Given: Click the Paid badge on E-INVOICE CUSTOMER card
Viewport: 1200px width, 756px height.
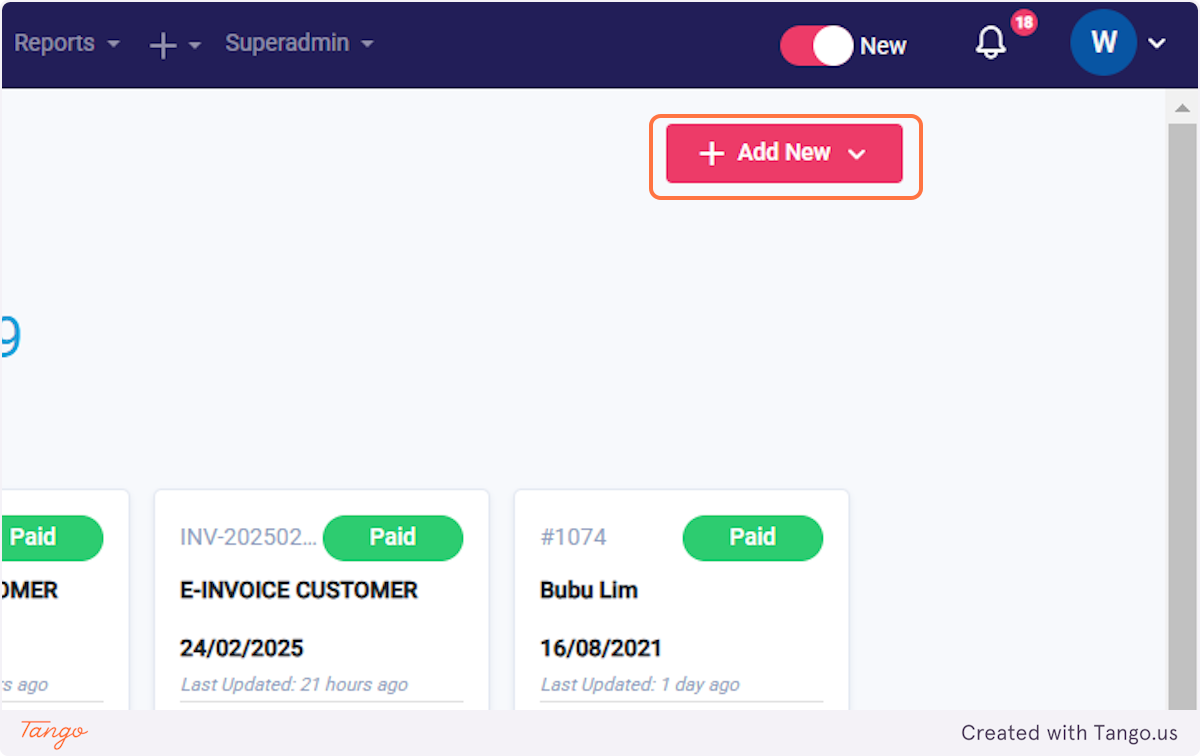Looking at the screenshot, I should point(393,537).
